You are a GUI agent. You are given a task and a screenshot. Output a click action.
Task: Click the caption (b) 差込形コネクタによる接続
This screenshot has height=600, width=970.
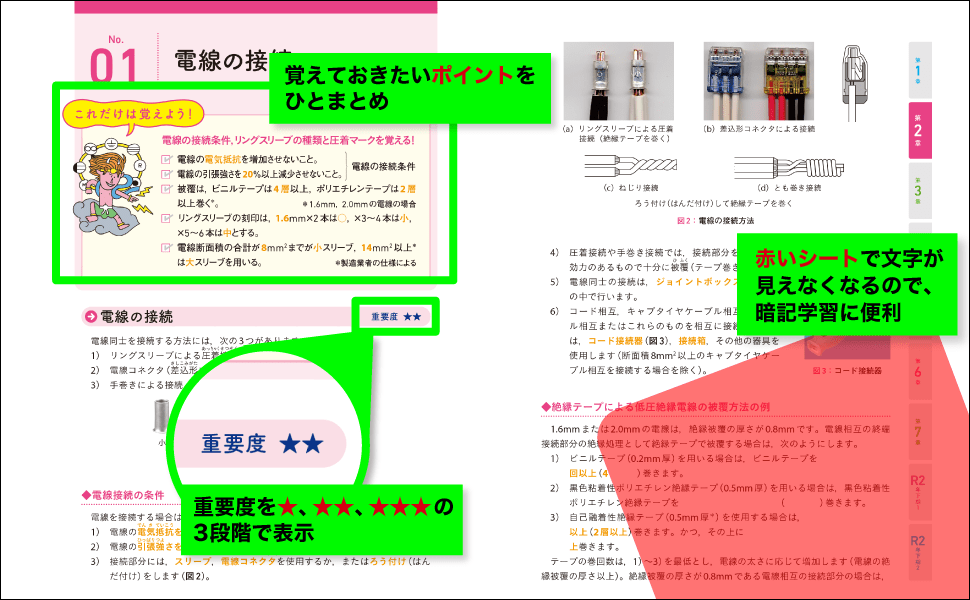[x=759, y=129]
